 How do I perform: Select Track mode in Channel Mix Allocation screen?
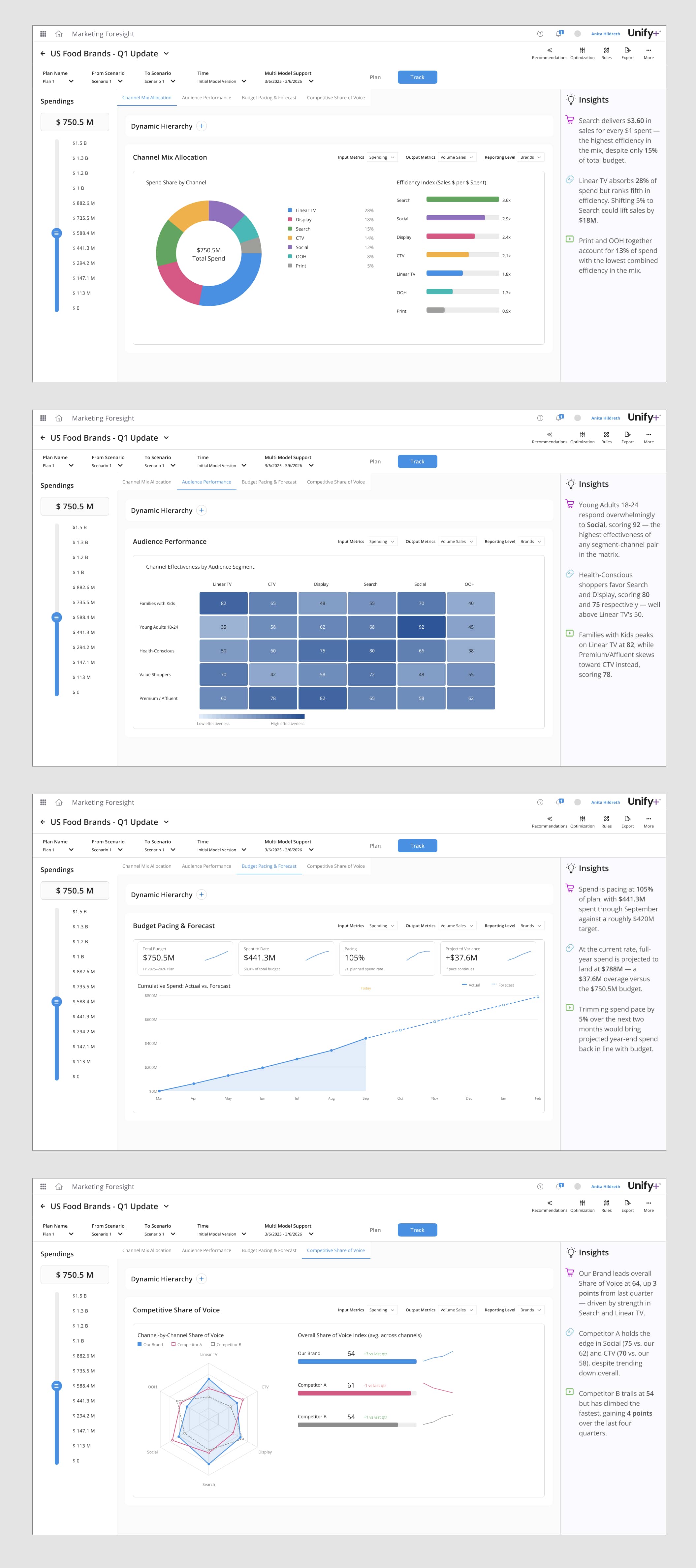(x=417, y=77)
